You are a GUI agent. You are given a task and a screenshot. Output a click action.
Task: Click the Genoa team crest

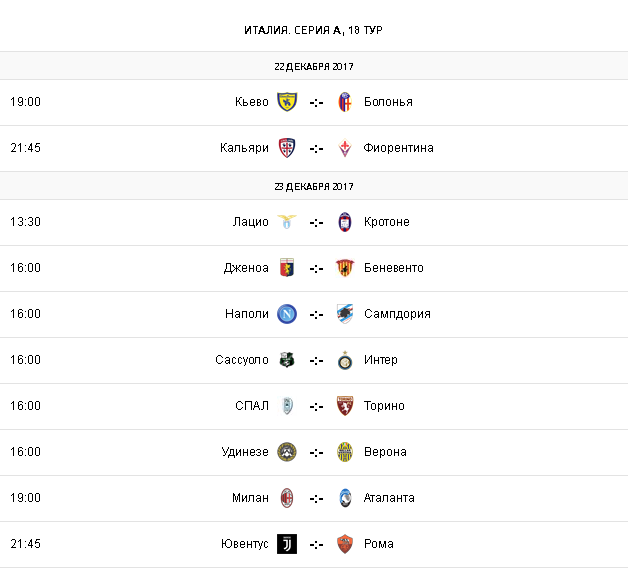coord(287,267)
